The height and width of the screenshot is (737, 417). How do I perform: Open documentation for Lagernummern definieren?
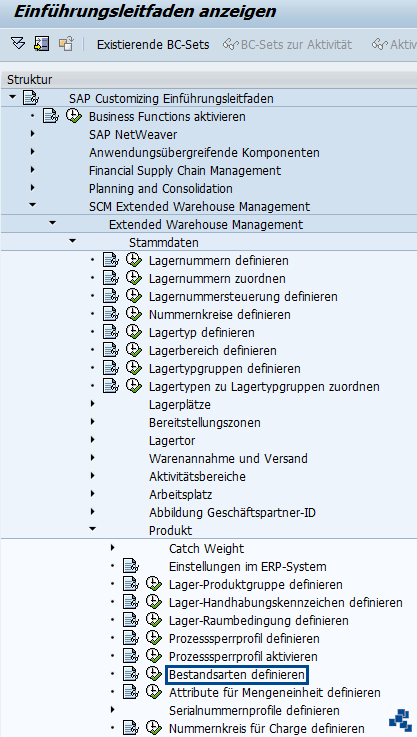[x=111, y=260]
